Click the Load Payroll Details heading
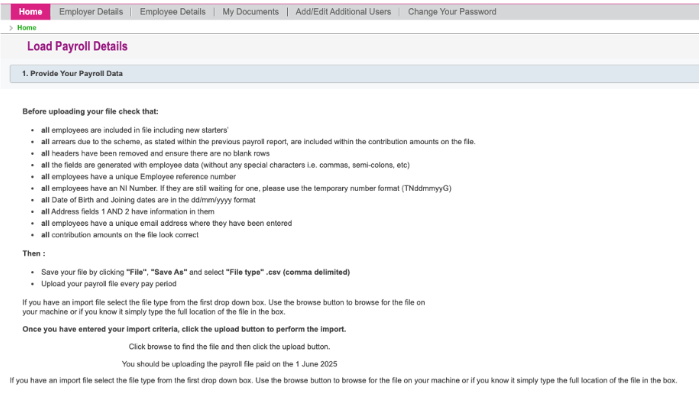Screen dimensions: 699x396 click(x=77, y=46)
